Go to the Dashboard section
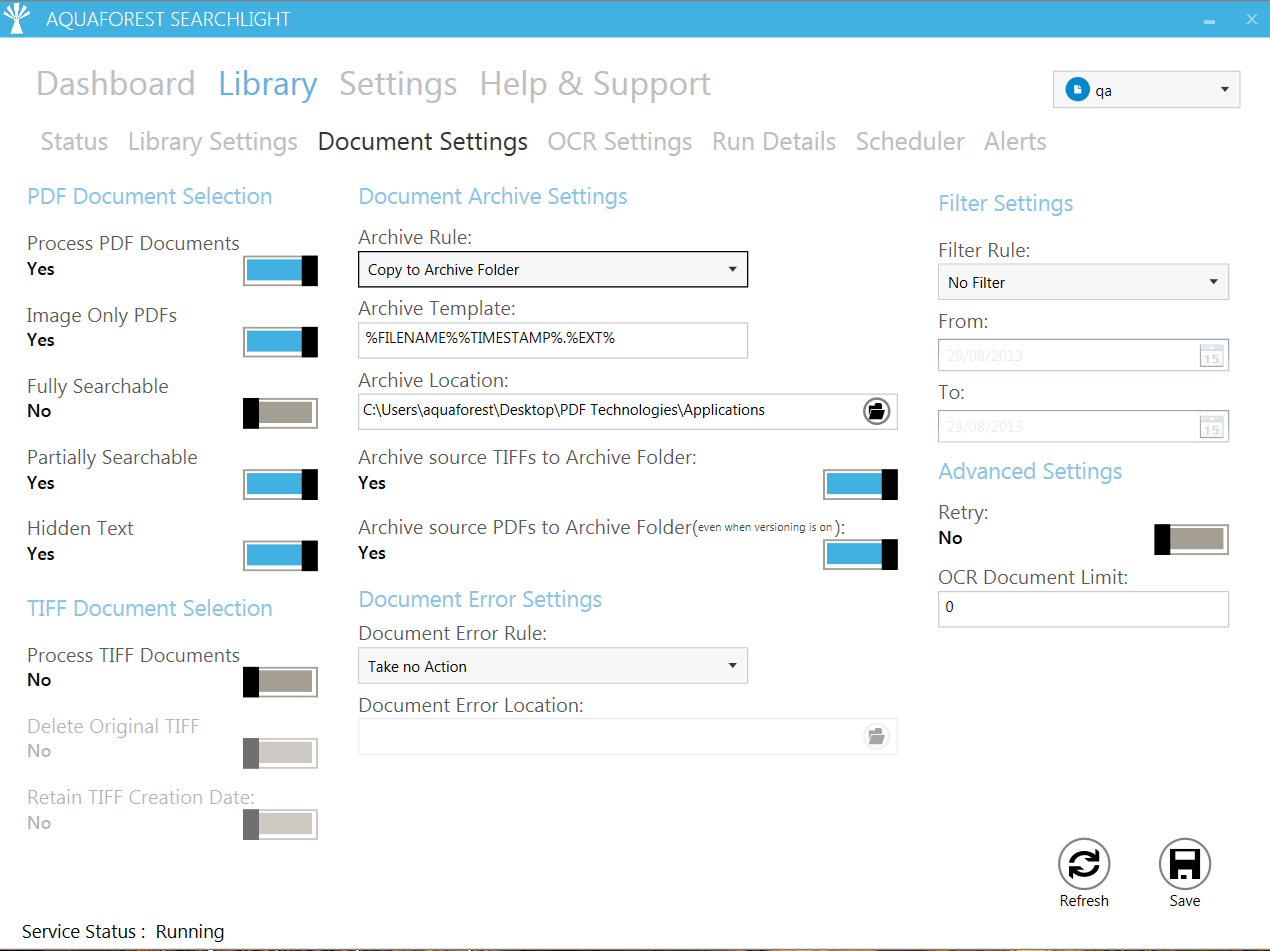The height and width of the screenshot is (951, 1270). tap(116, 84)
